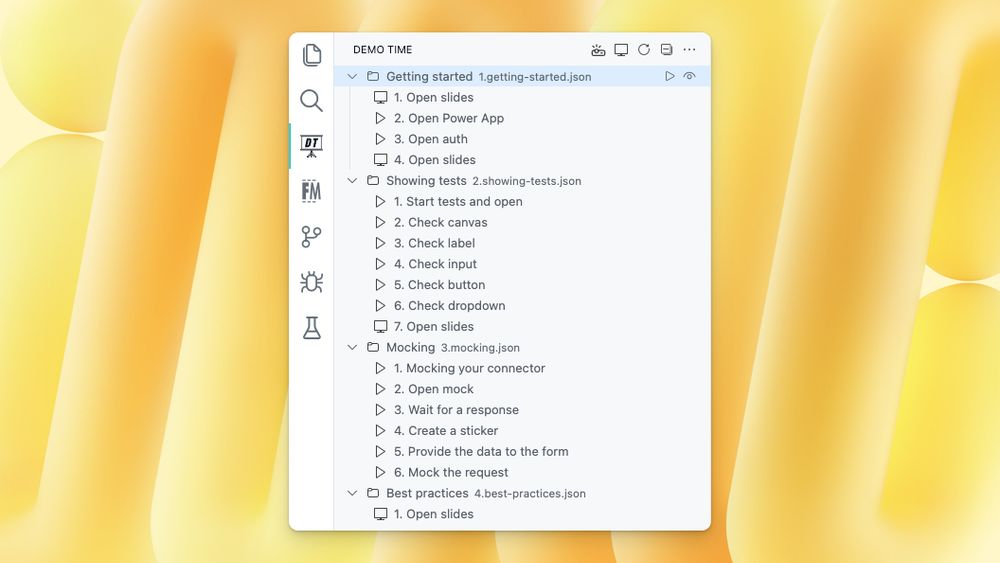Click the '3.mocking.json' file name

coord(480,348)
